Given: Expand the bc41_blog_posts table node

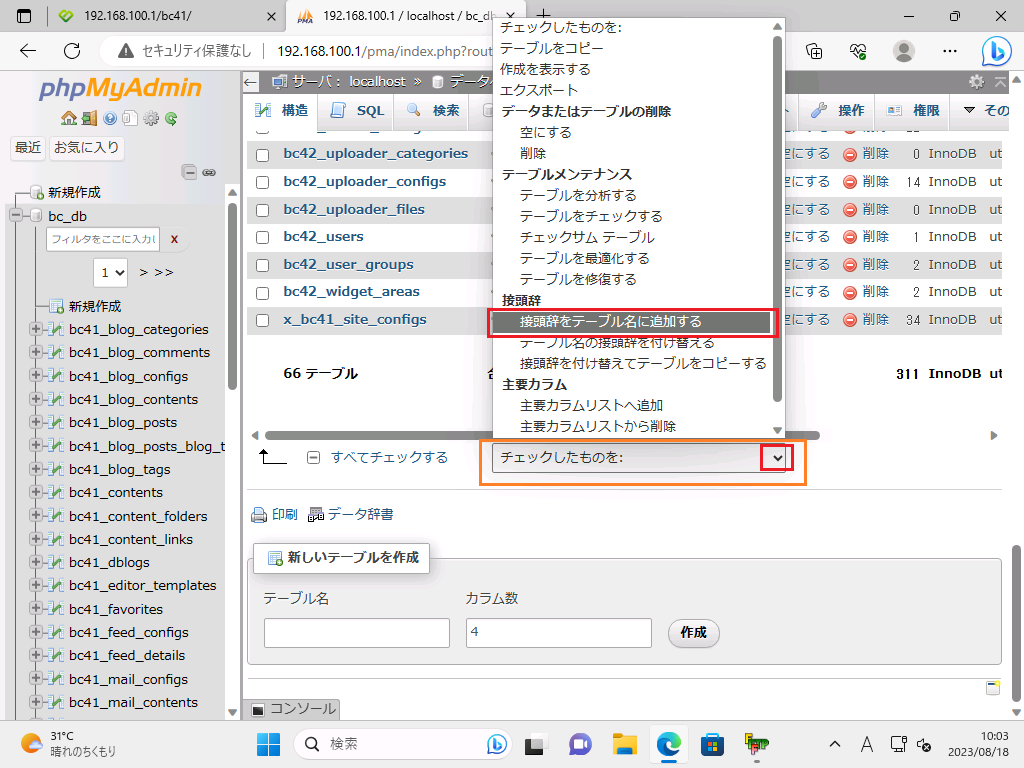Looking at the screenshot, I should point(37,422).
